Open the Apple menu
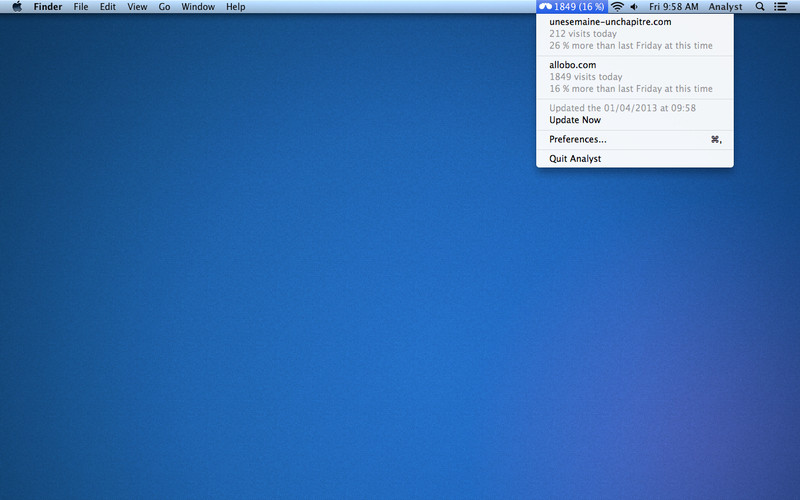Image resolution: width=800 pixels, height=500 pixels. pos(17,7)
